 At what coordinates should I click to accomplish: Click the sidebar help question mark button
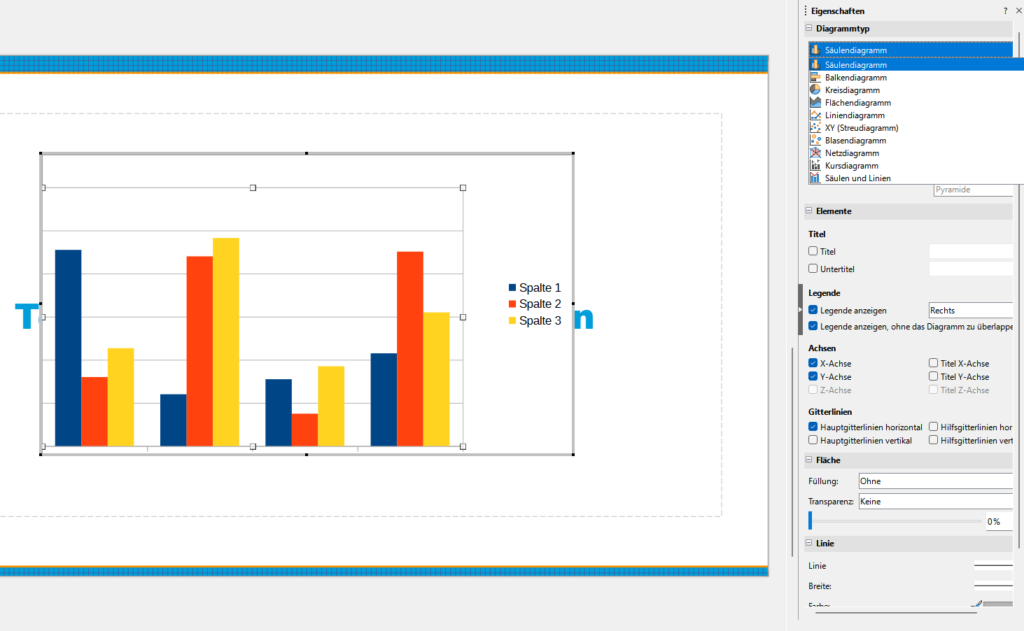tap(1005, 10)
